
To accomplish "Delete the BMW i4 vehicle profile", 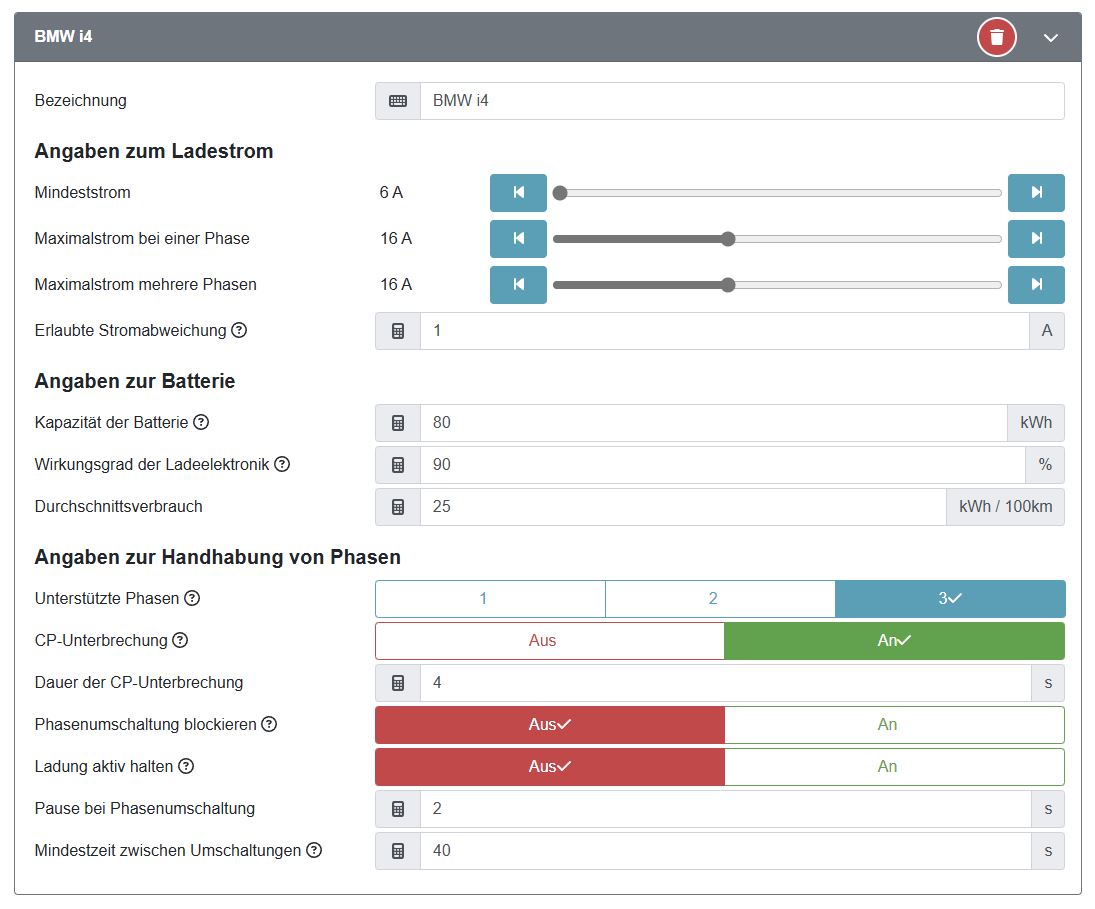I will pyautogui.click(x=997, y=37).
